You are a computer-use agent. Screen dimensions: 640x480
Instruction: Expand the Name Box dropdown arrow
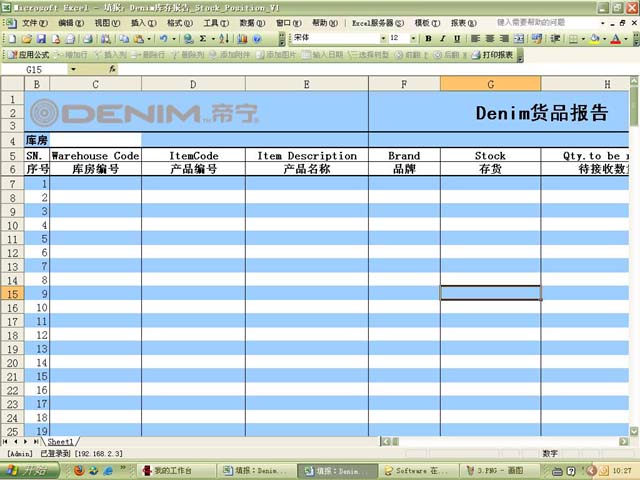point(72,70)
